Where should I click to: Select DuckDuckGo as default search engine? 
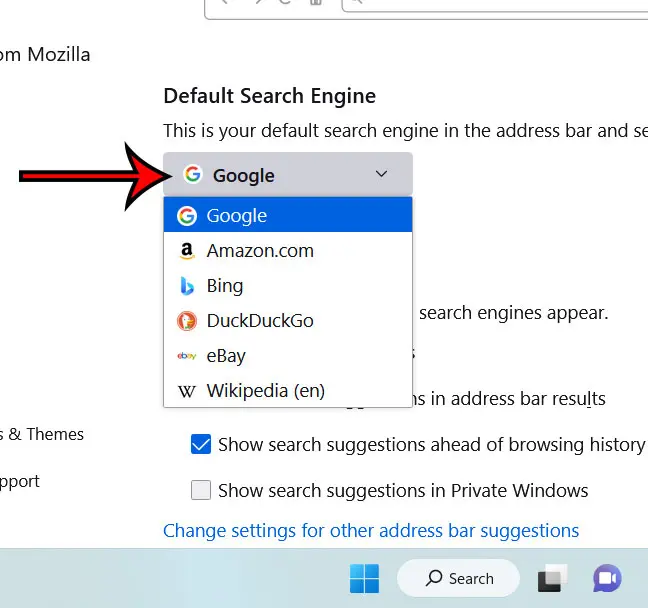tap(259, 321)
